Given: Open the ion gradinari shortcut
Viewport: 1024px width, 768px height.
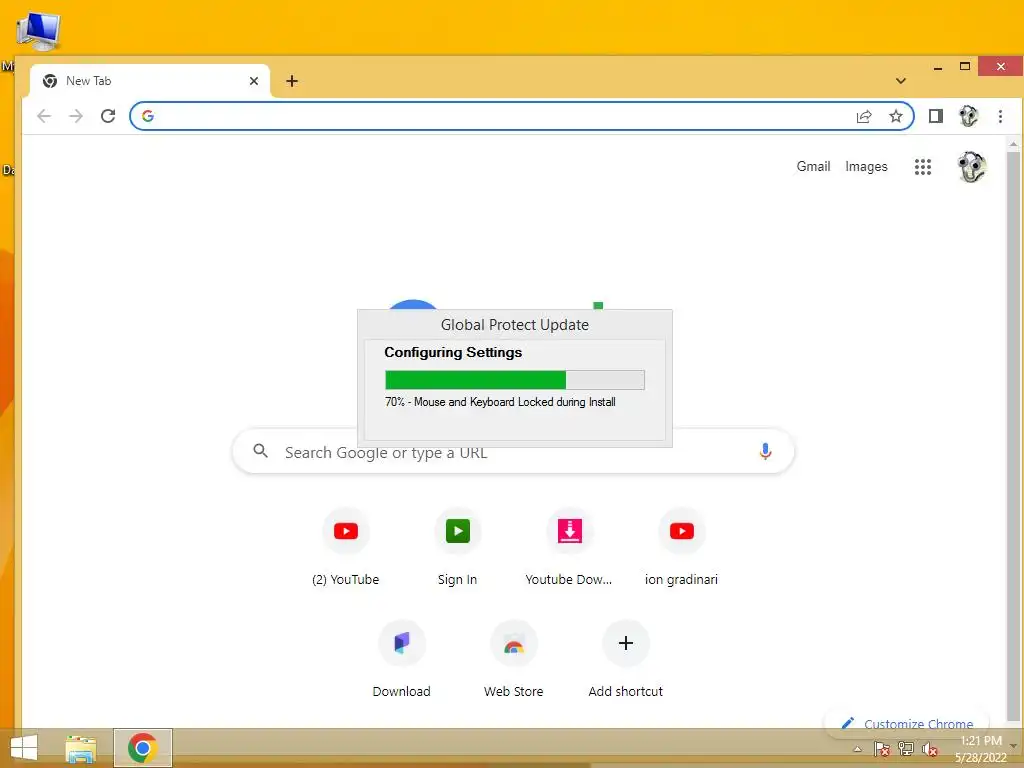Looking at the screenshot, I should pyautogui.click(x=681, y=546).
